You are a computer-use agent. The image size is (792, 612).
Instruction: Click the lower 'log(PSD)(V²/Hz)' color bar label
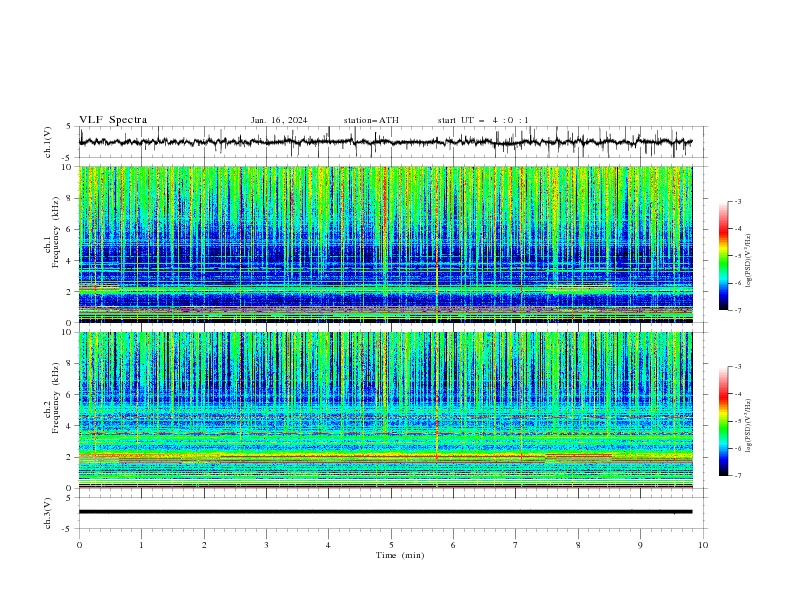point(748,426)
